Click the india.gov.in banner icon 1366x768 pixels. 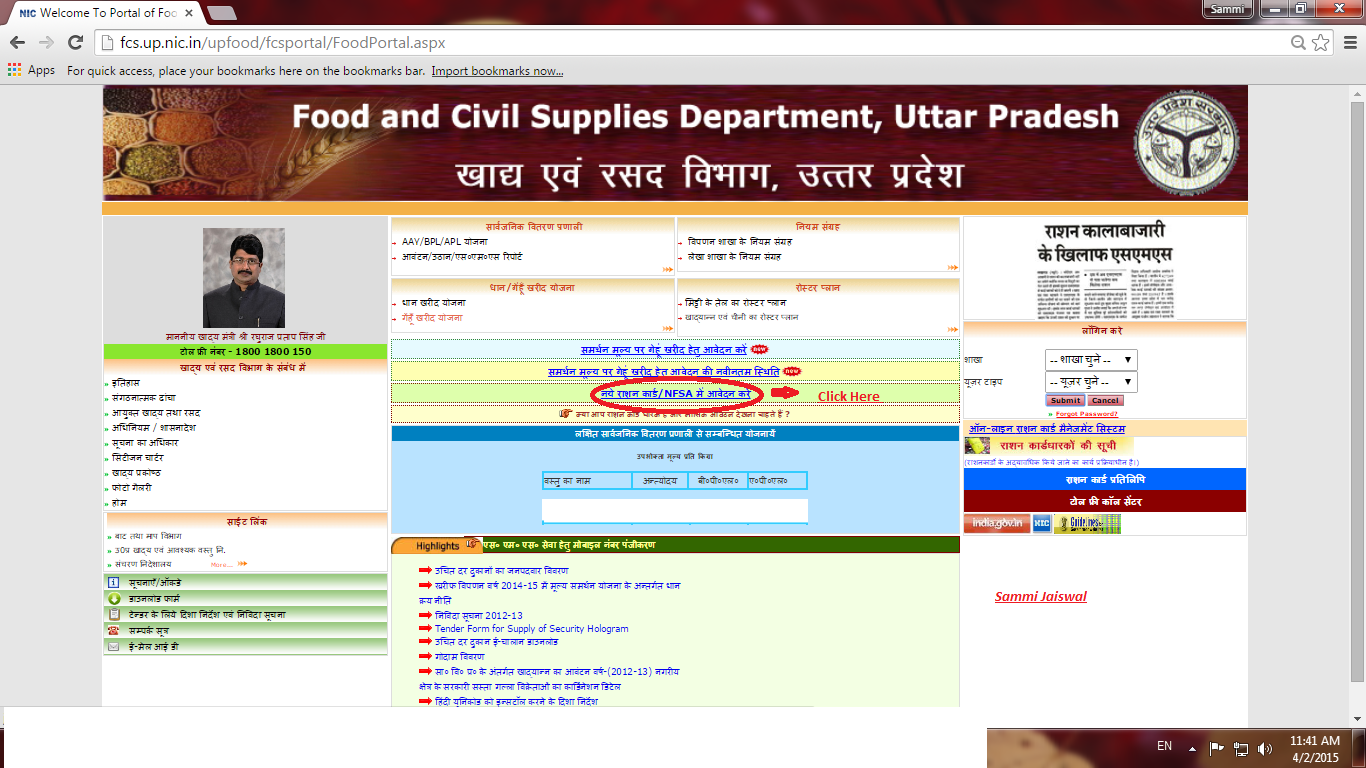[997, 523]
